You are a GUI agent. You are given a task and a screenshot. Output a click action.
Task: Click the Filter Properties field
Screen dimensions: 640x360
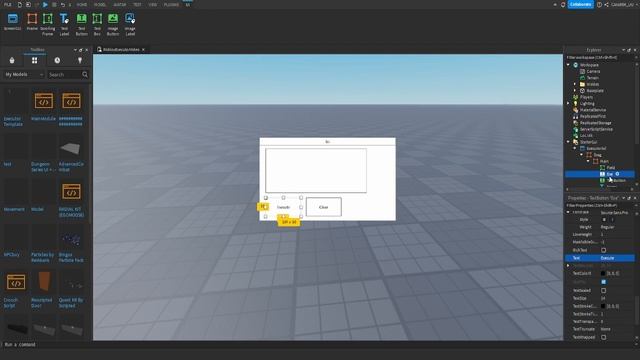599,205
